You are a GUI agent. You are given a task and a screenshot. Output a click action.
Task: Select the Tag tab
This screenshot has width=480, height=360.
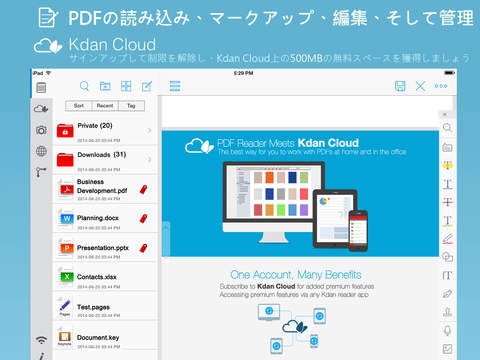pos(131,106)
